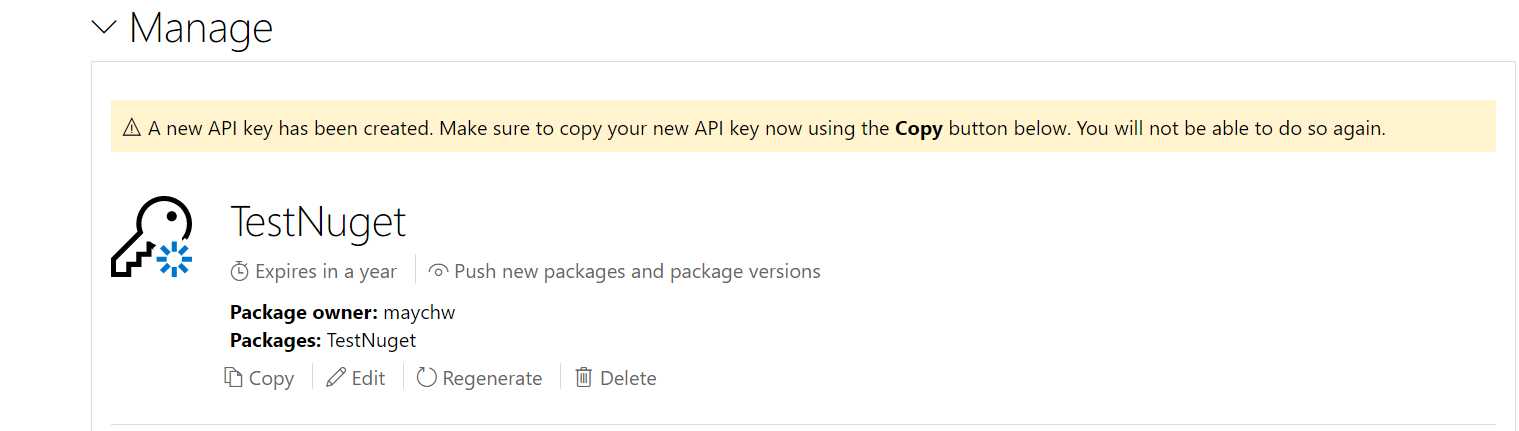Click the warning triangle icon in banner
Screen dimensions: 1519x431
pos(132,128)
